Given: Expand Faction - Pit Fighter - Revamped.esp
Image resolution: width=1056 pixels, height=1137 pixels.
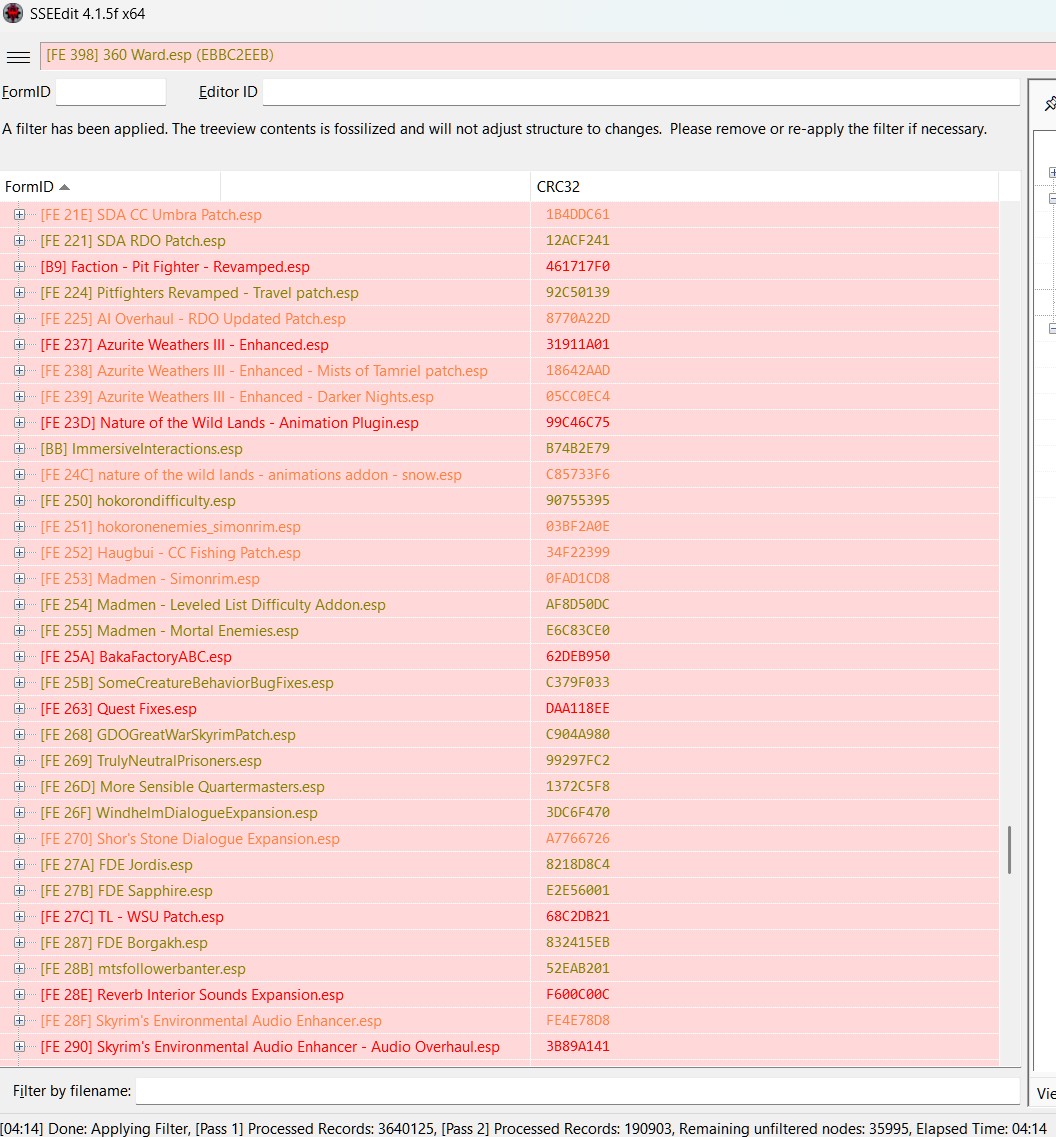Looking at the screenshot, I should [x=20, y=267].
